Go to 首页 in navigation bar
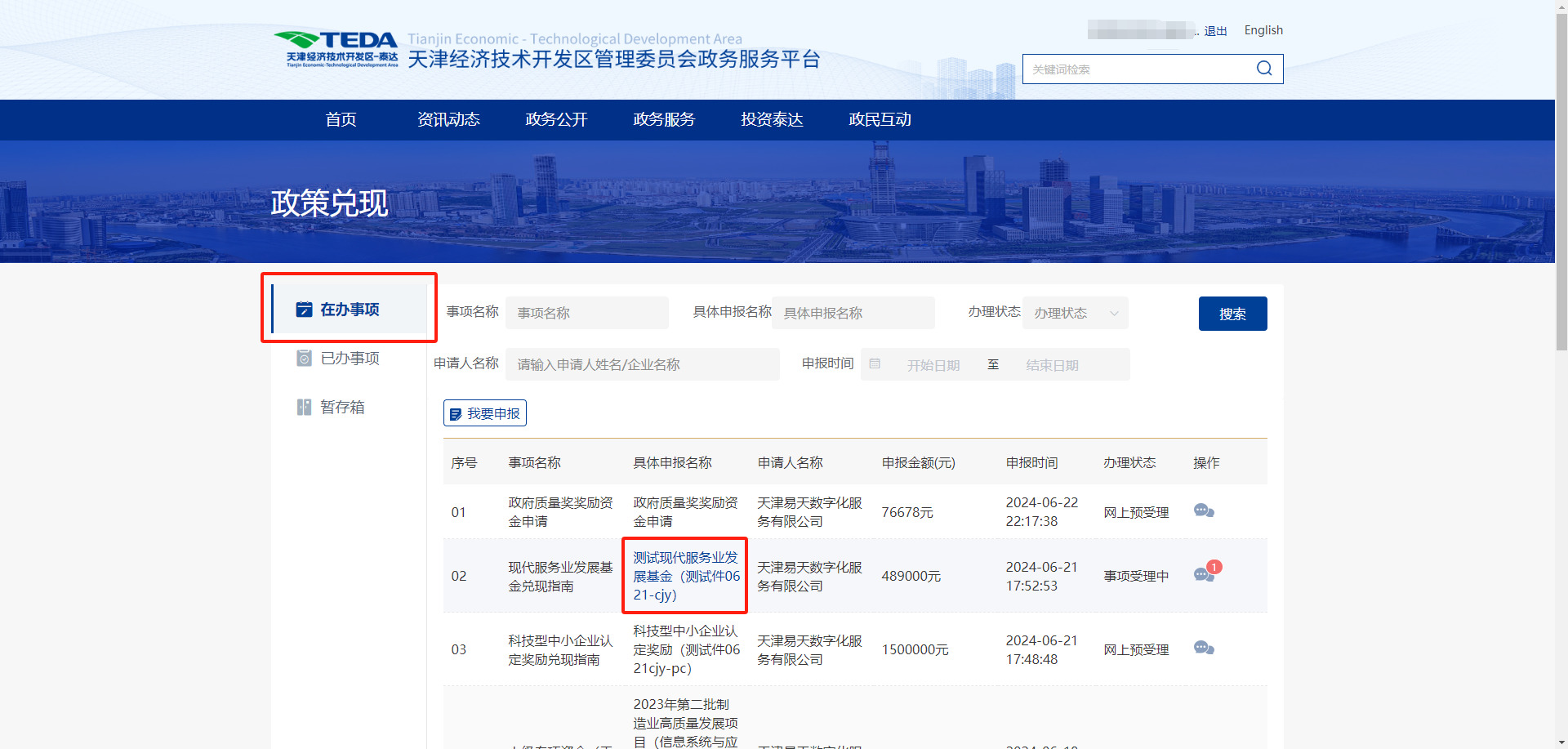 pyautogui.click(x=341, y=119)
